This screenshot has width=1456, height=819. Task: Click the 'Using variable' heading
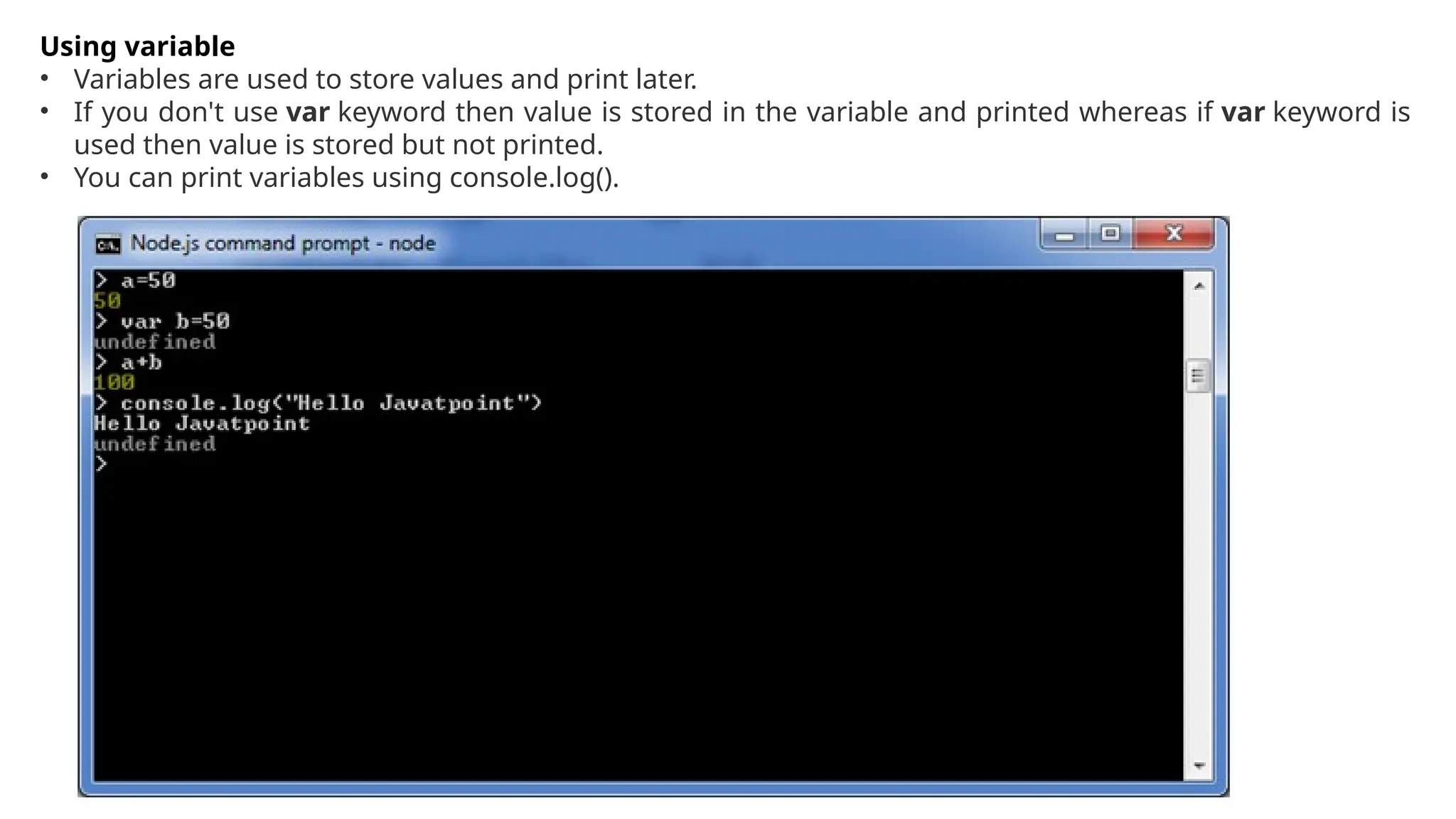(x=137, y=46)
